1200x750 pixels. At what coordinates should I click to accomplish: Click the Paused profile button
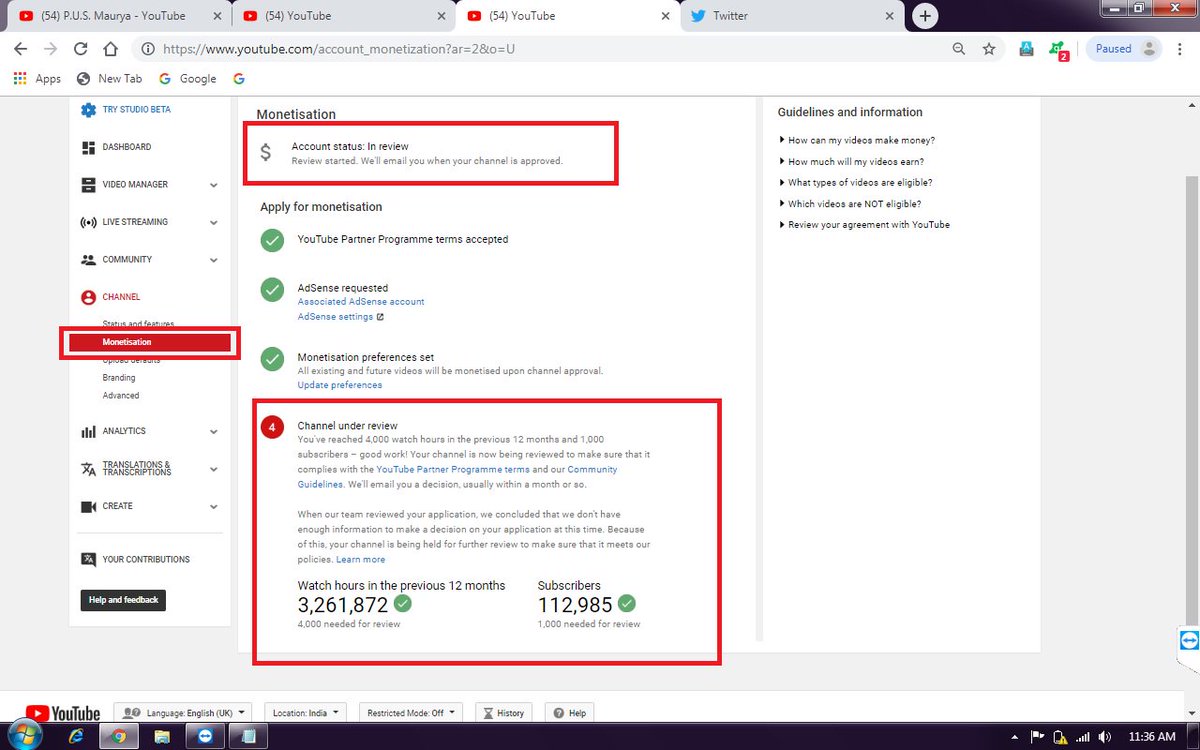[1126, 48]
